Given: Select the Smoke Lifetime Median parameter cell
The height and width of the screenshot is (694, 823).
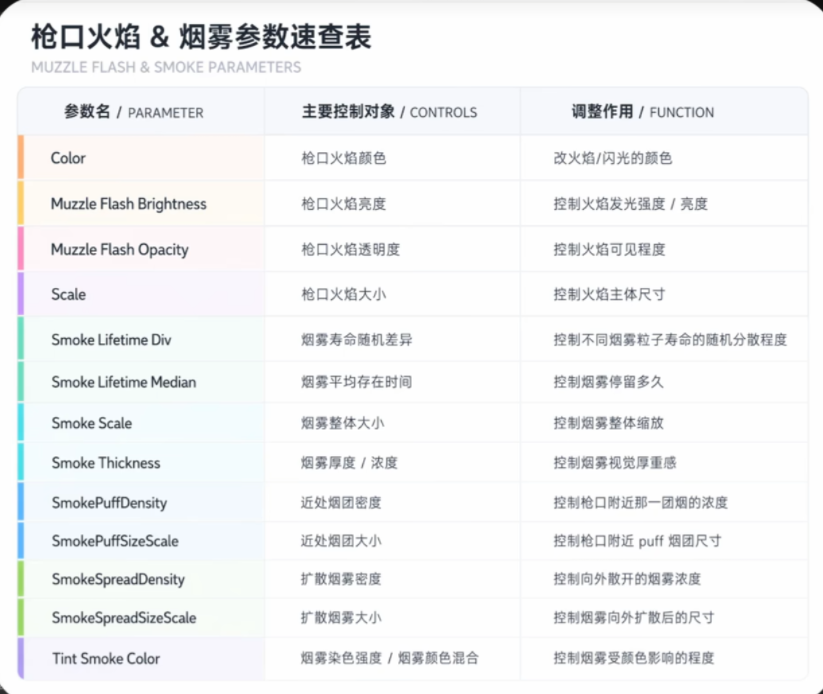Looking at the screenshot, I should tap(141, 382).
